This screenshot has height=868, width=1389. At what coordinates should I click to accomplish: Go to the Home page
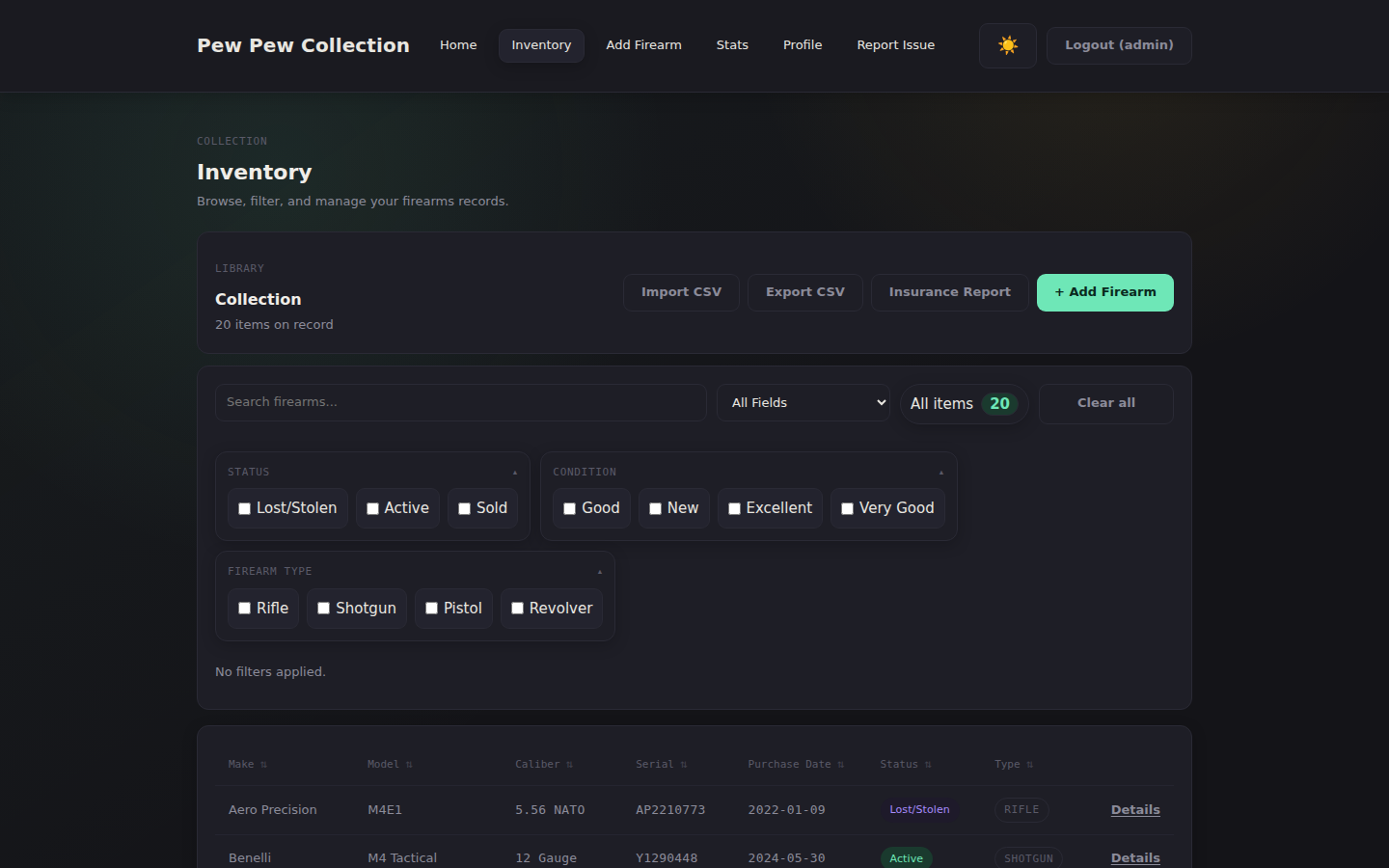[x=458, y=45]
